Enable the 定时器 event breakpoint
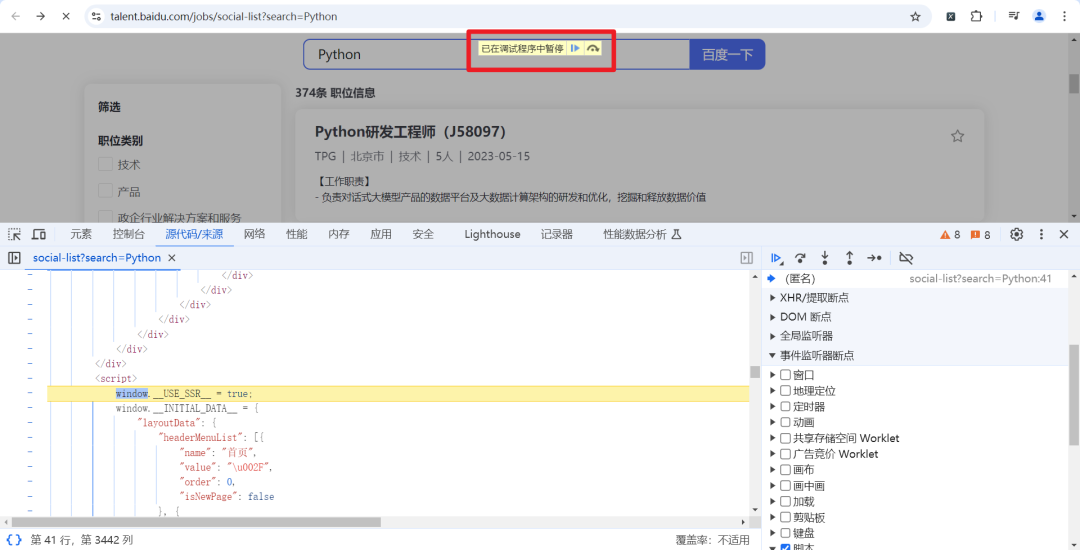This screenshot has width=1080, height=550. click(x=785, y=407)
